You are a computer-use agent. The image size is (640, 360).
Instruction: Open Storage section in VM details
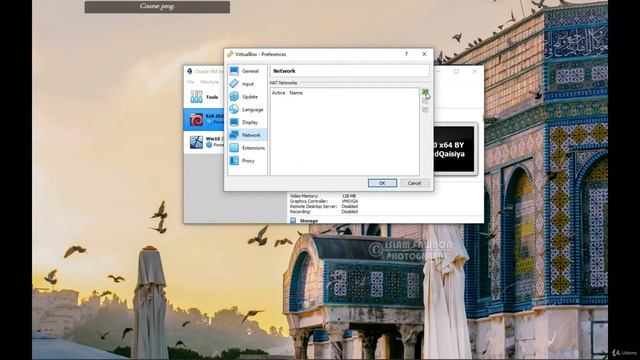coord(309,221)
